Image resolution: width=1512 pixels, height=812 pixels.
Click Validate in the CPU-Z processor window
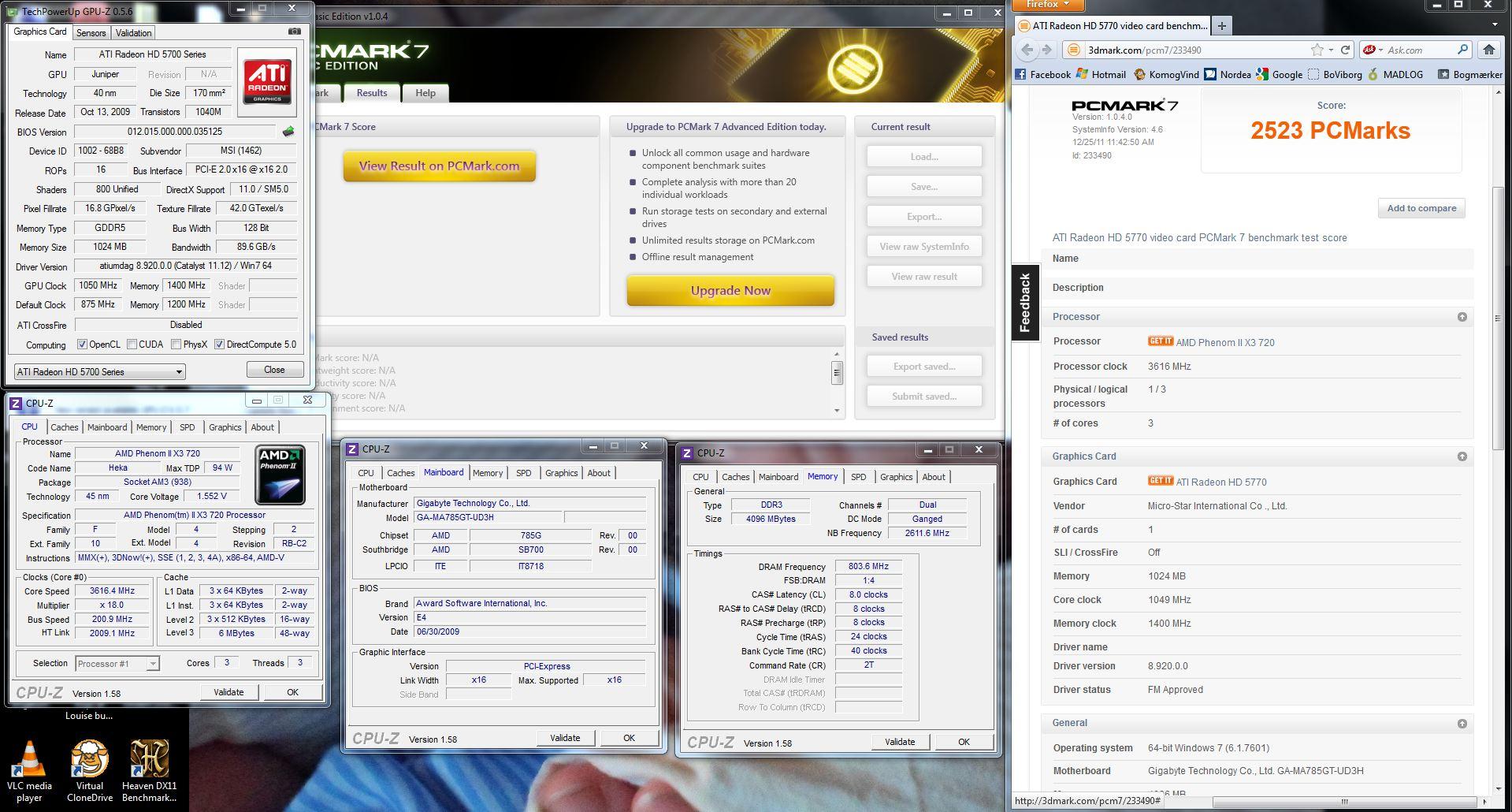[x=228, y=692]
